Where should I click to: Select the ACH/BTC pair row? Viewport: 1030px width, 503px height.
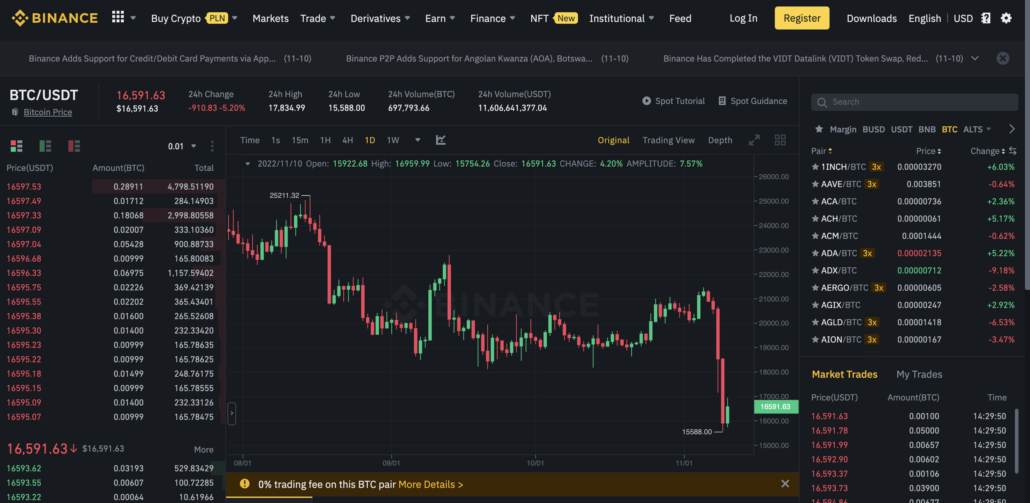click(x=914, y=219)
